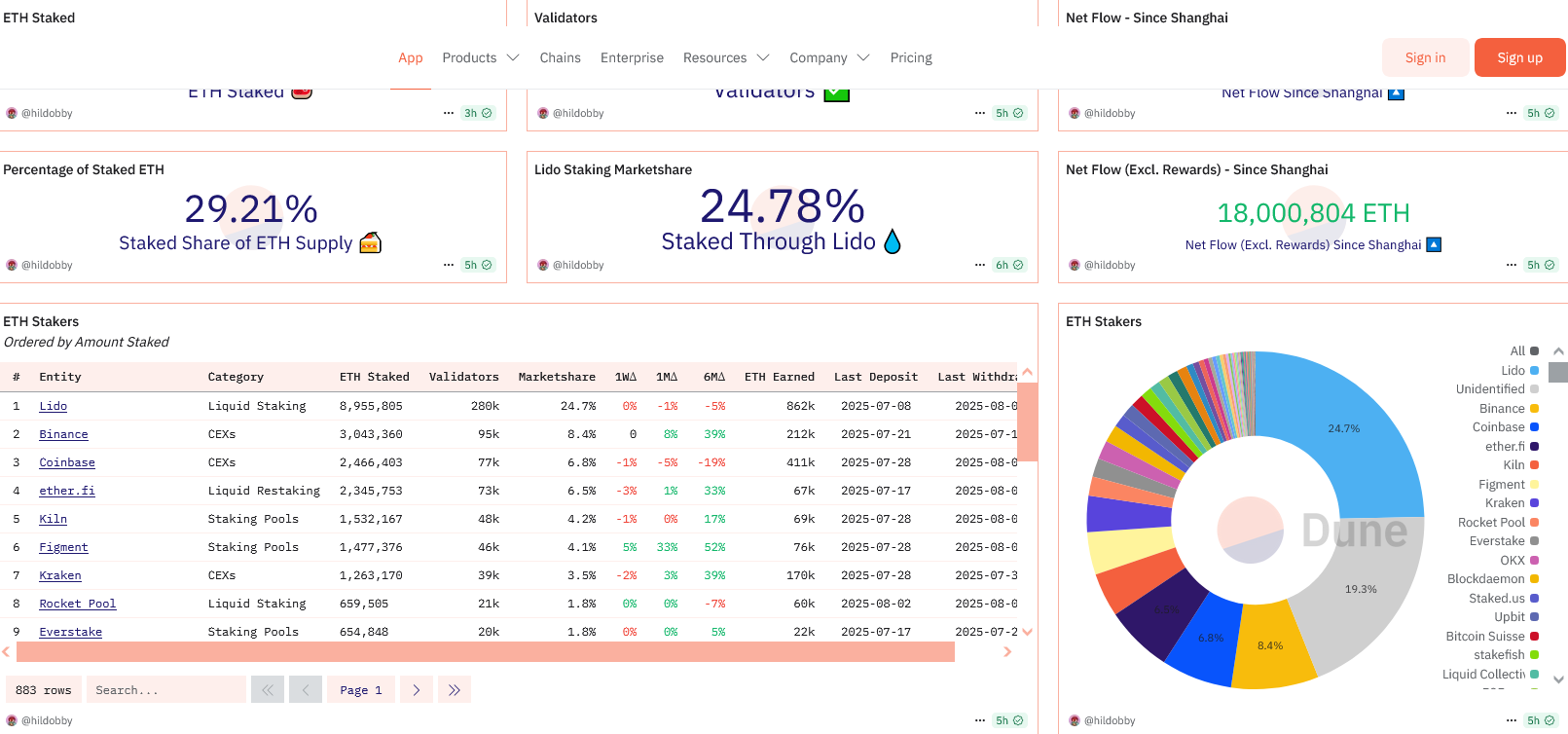Screen dimensions: 1568x734
Task: Open the Pricing page
Action: (911, 57)
